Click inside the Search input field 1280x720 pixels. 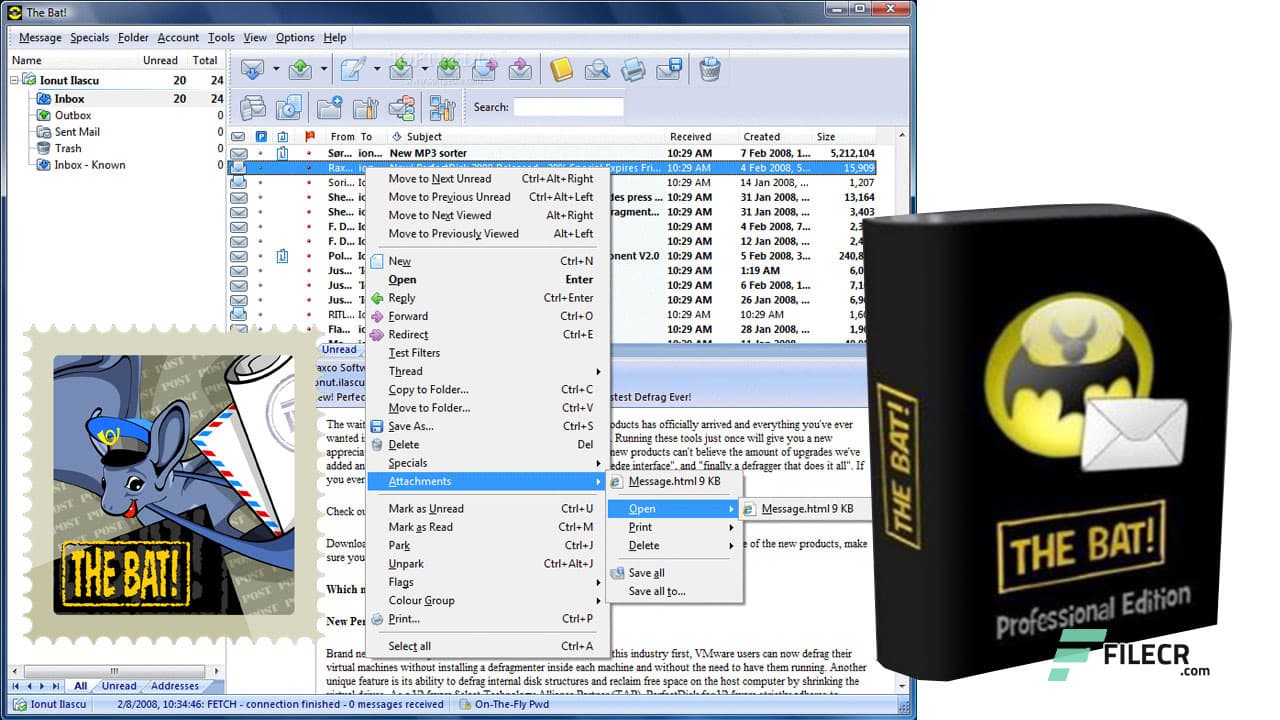(x=570, y=107)
